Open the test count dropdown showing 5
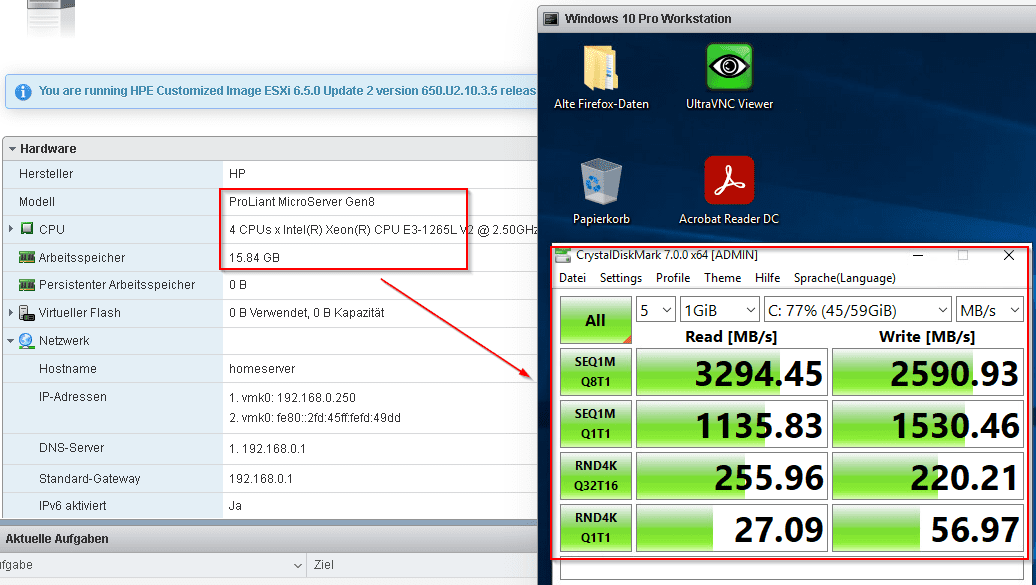Screen dimensions: 1036x585 tap(655, 309)
